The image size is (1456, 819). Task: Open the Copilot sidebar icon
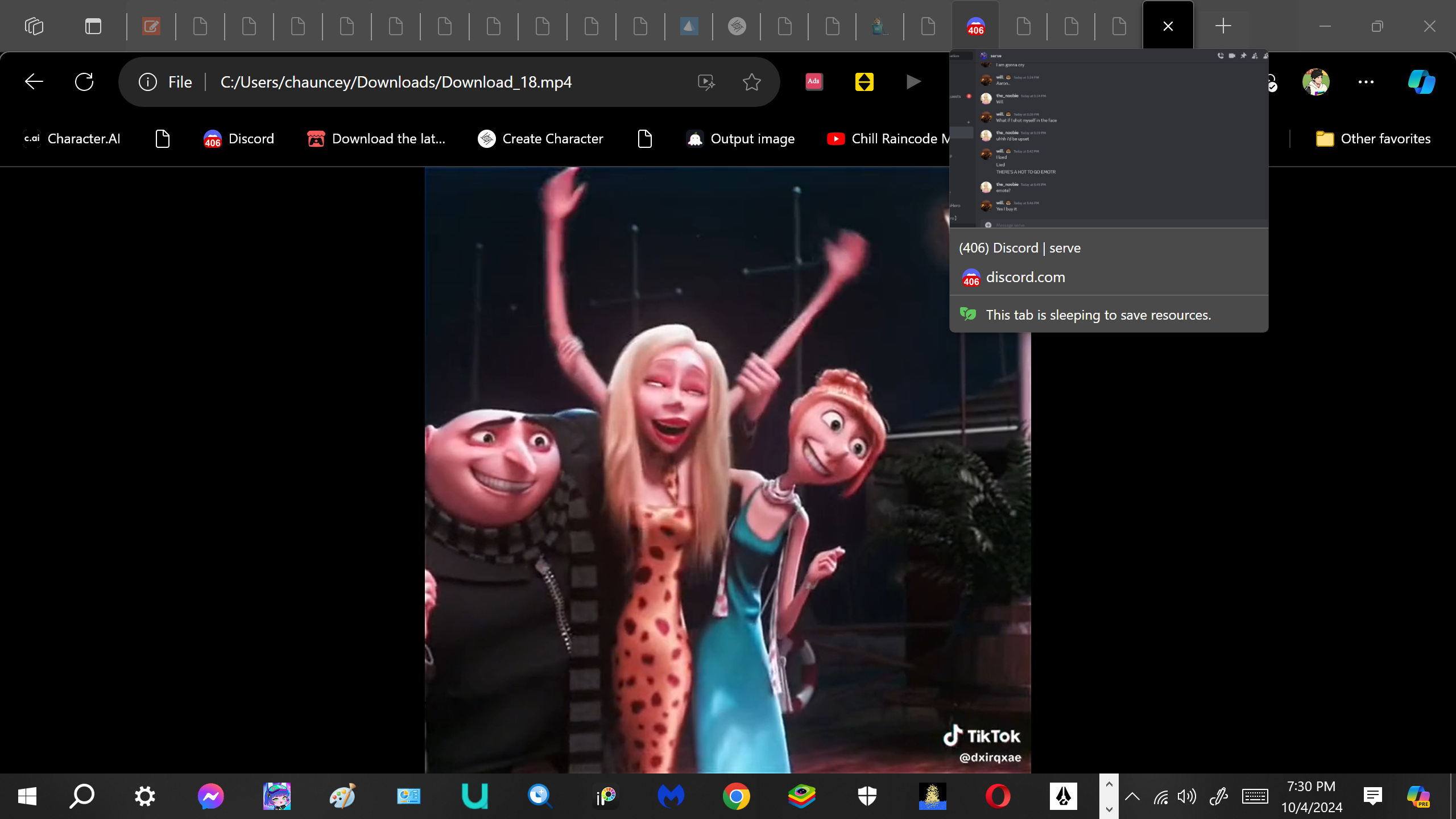(1421, 82)
